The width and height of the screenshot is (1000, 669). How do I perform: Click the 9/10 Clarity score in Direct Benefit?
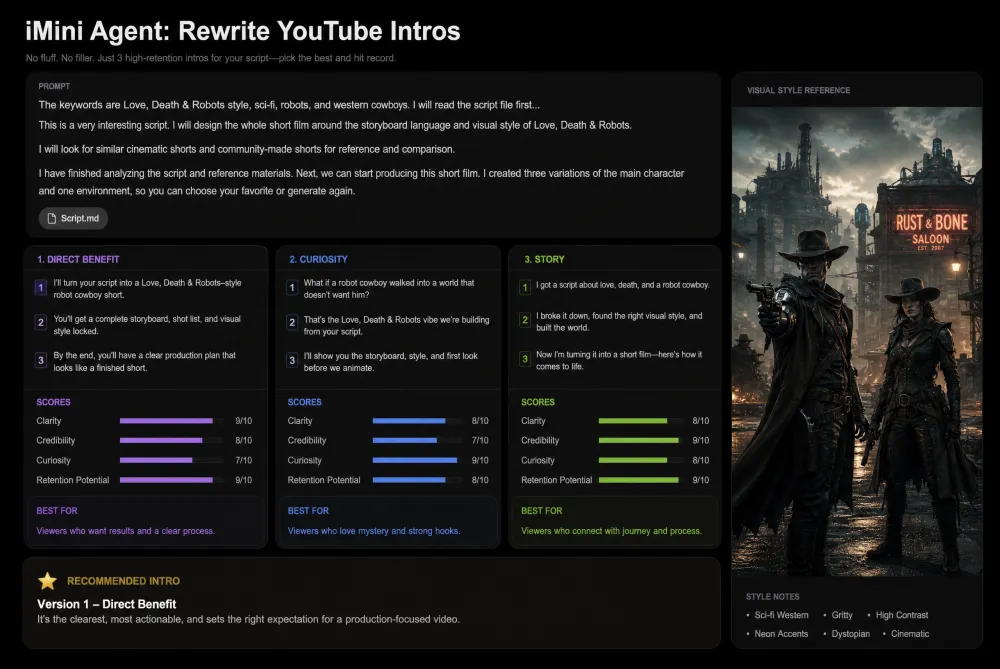pyautogui.click(x=244, y=421)
